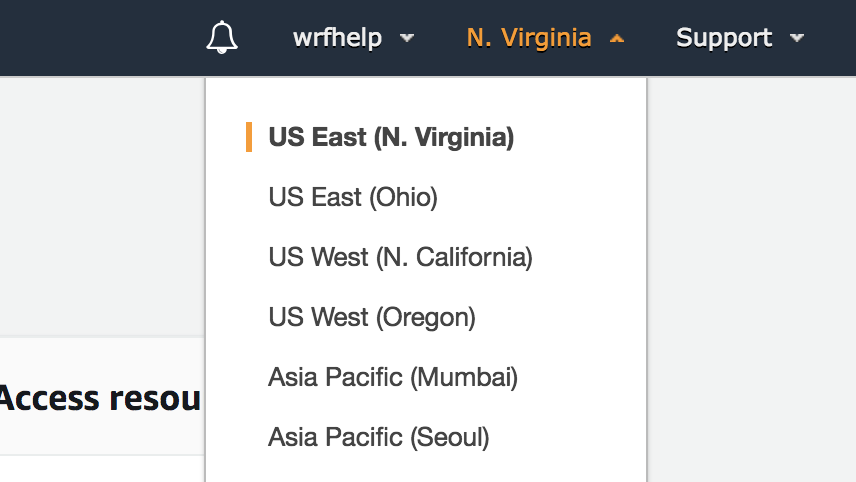Switch to Asia Pacific (Mumbai) region
This screenshot has width=856, height=482.
[x=393, y=377]
